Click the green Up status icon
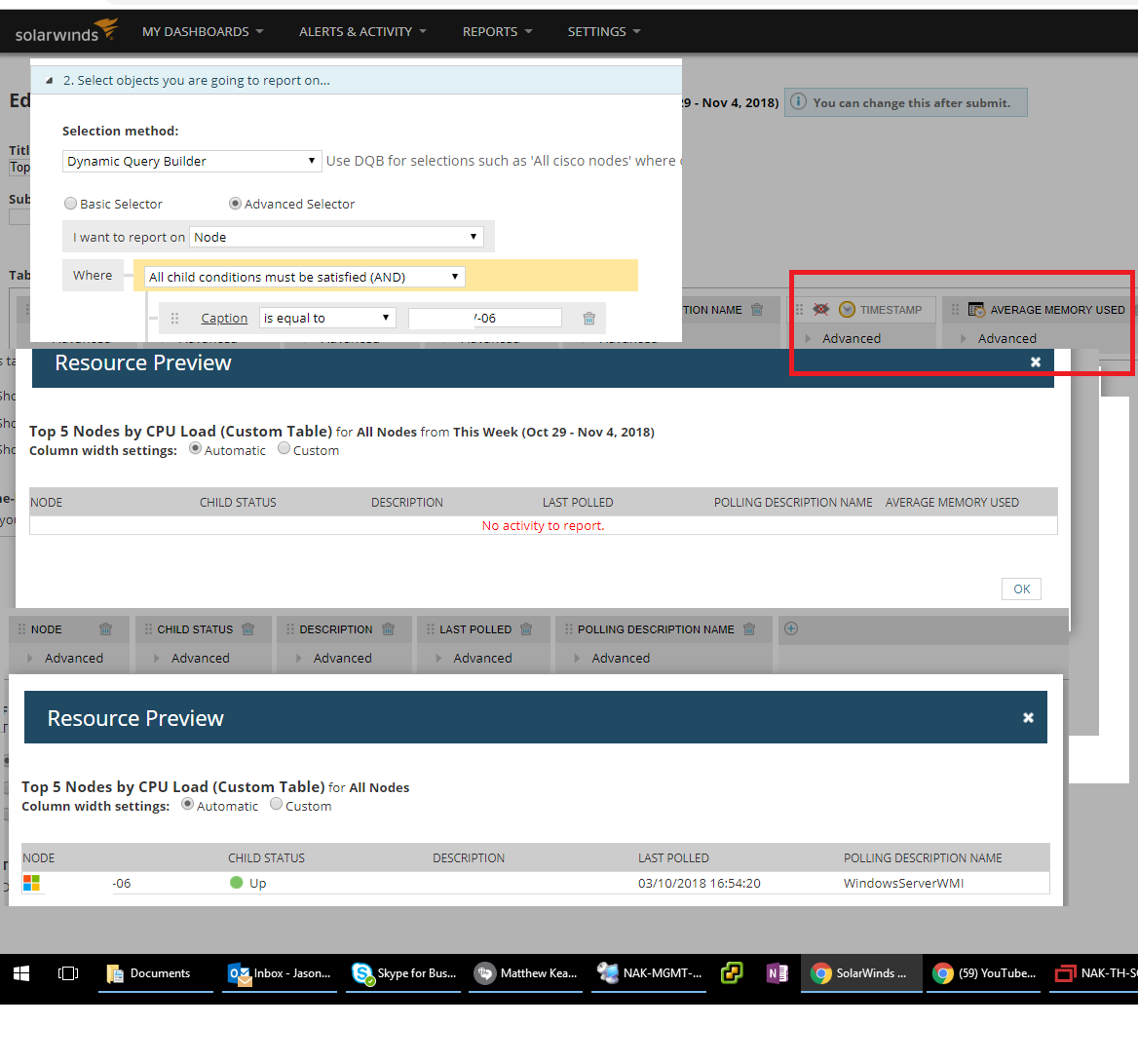1138x1064 pixels. (236, 883)
